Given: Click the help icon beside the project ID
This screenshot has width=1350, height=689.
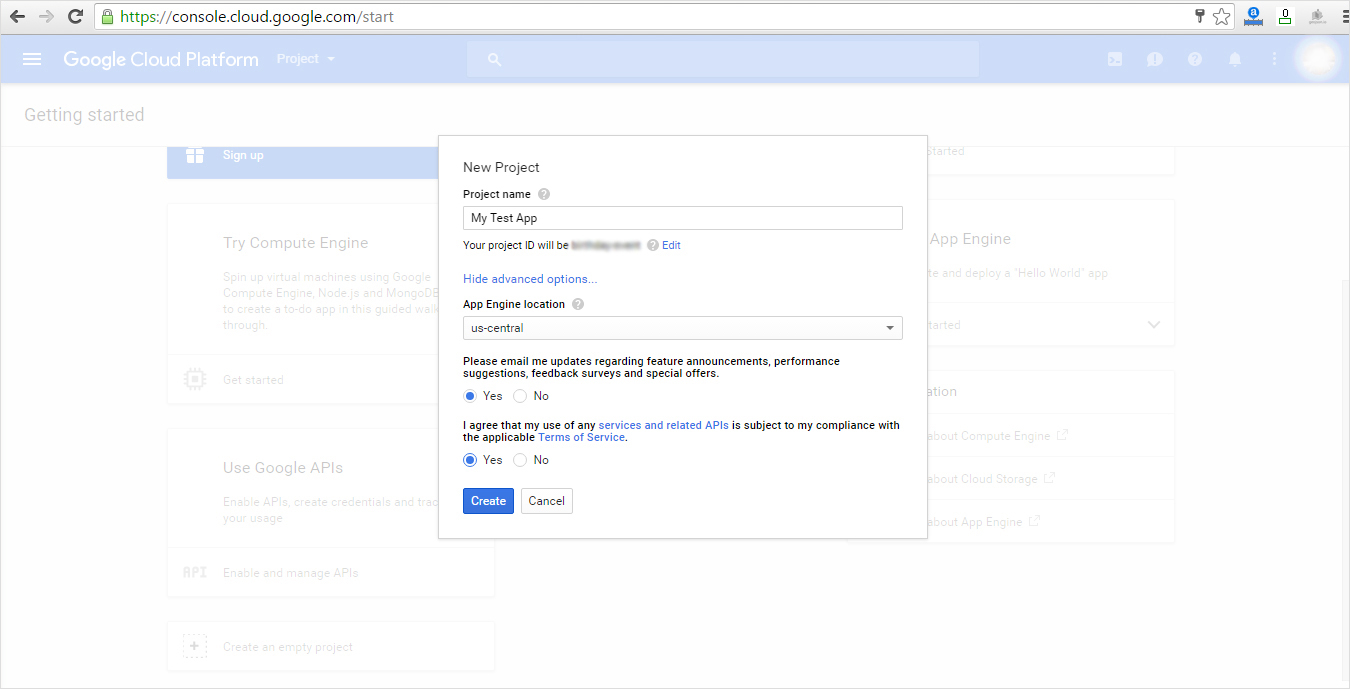Looking at the screenshot, I should pyautogui.click(x=653, y=245).
